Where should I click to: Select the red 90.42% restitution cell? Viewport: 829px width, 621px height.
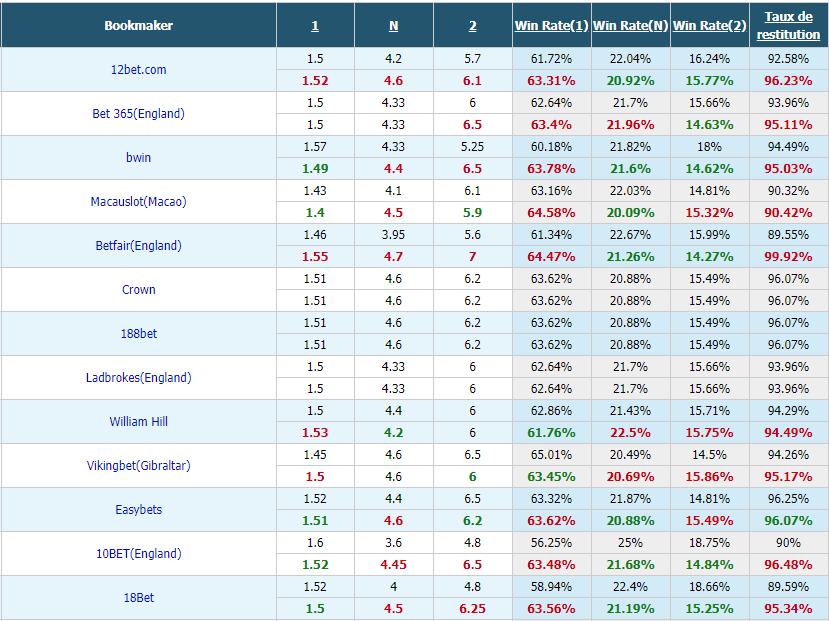788,212
